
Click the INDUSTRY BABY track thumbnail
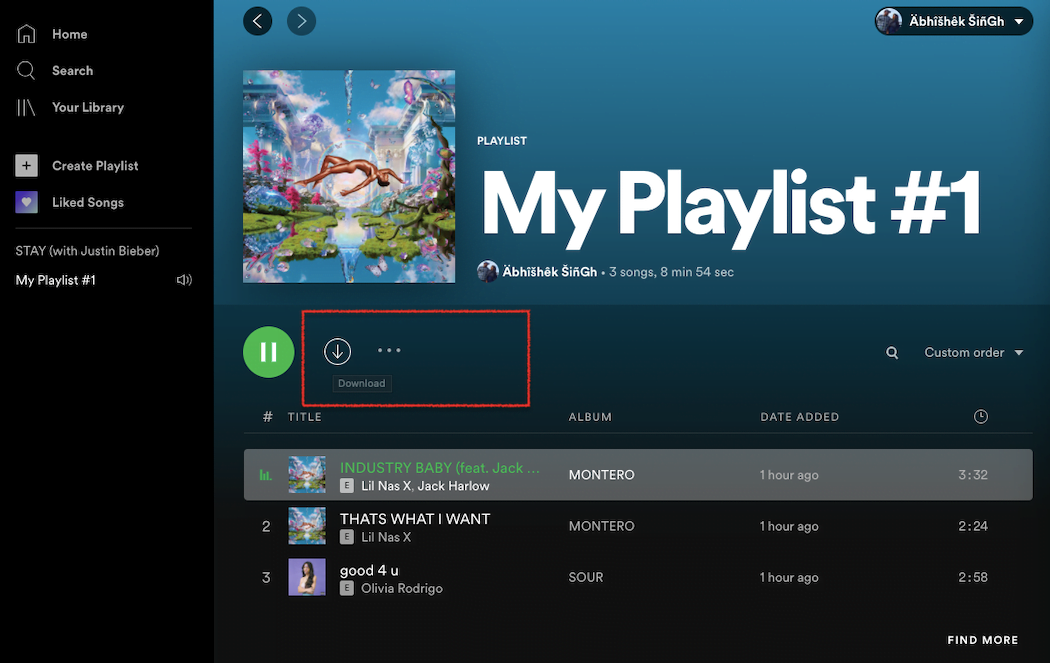307,474
